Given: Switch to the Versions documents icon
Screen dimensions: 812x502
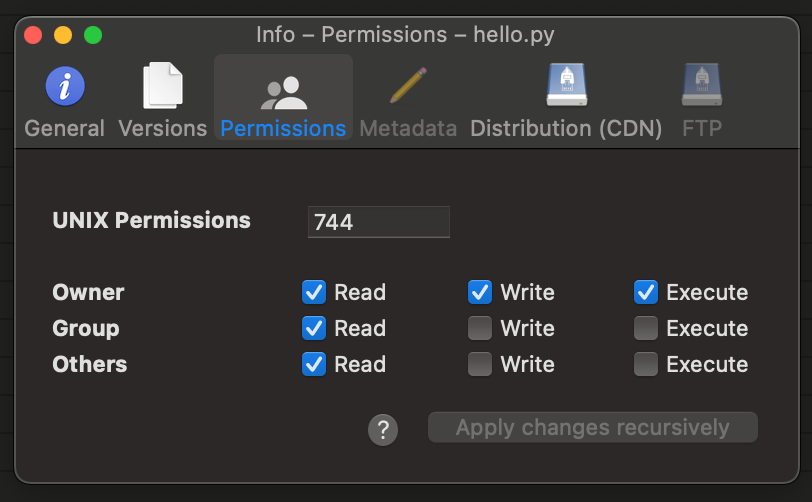Looking at the screenshot, I should tap(163, 86).
